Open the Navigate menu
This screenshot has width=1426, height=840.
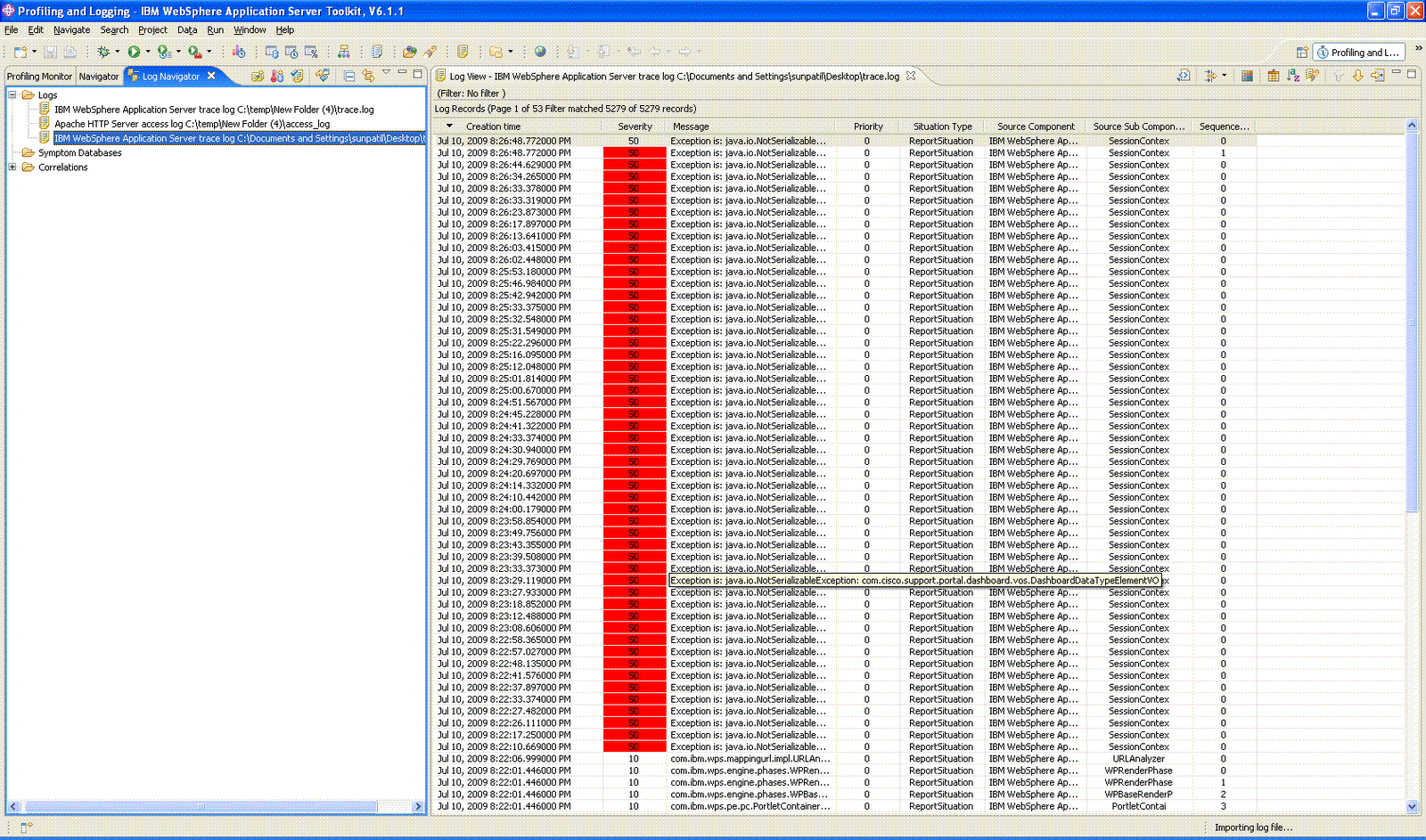pyautogui.click(x=71, y=29)
